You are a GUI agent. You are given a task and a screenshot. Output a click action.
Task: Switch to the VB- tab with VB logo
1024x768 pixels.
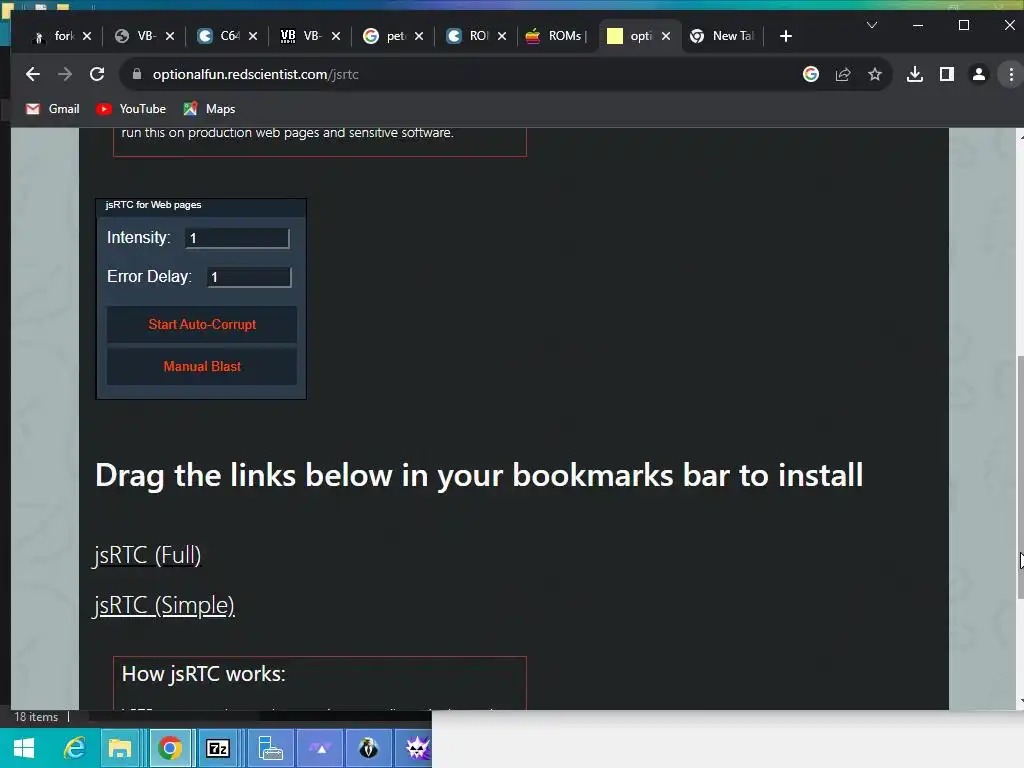click(302, 36)
